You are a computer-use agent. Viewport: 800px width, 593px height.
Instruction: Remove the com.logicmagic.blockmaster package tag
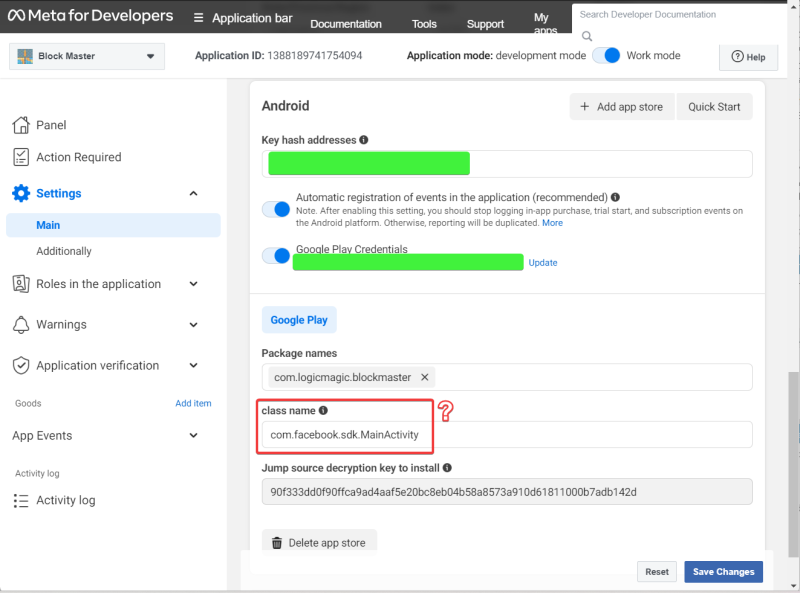(x=424, y=377)
